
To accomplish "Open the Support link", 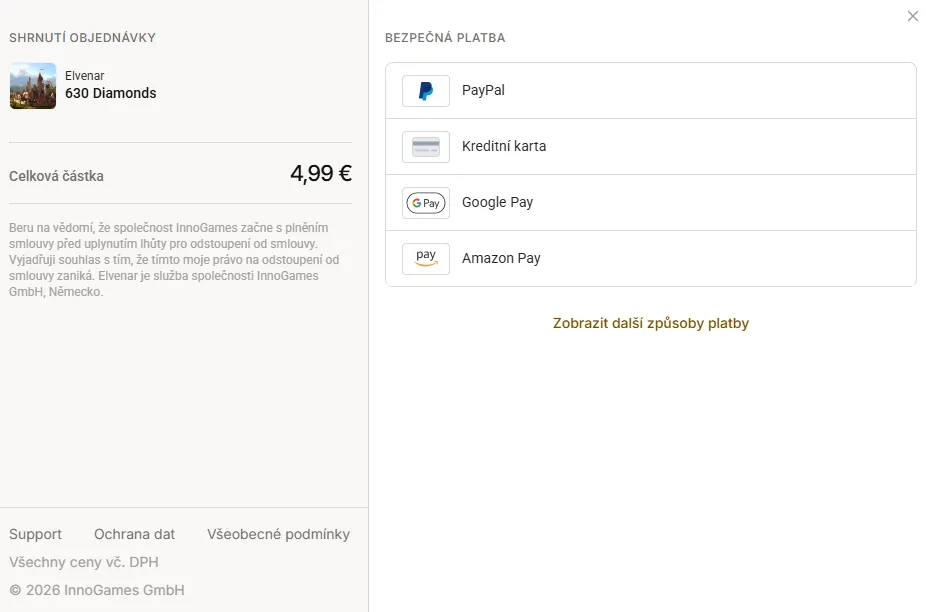I will (x=35, y=534).
